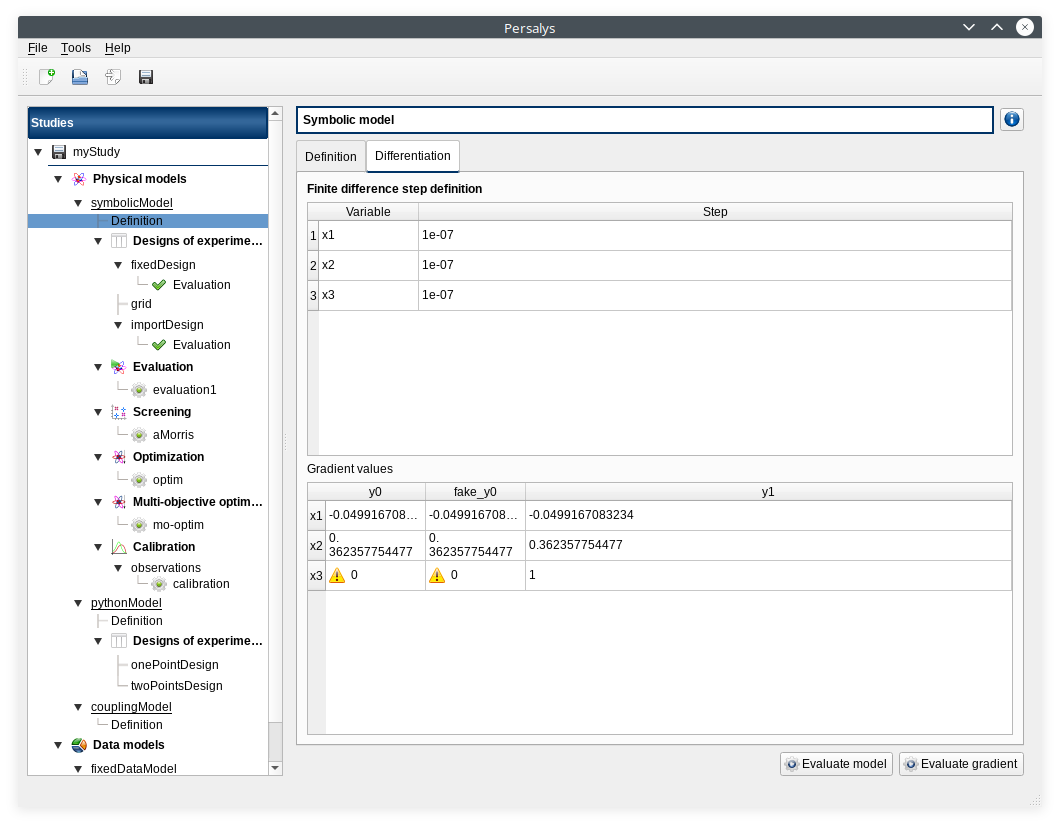Open the blue information icon
The height and width of the screenshot is (827, 1060).
pos(1011,120)
